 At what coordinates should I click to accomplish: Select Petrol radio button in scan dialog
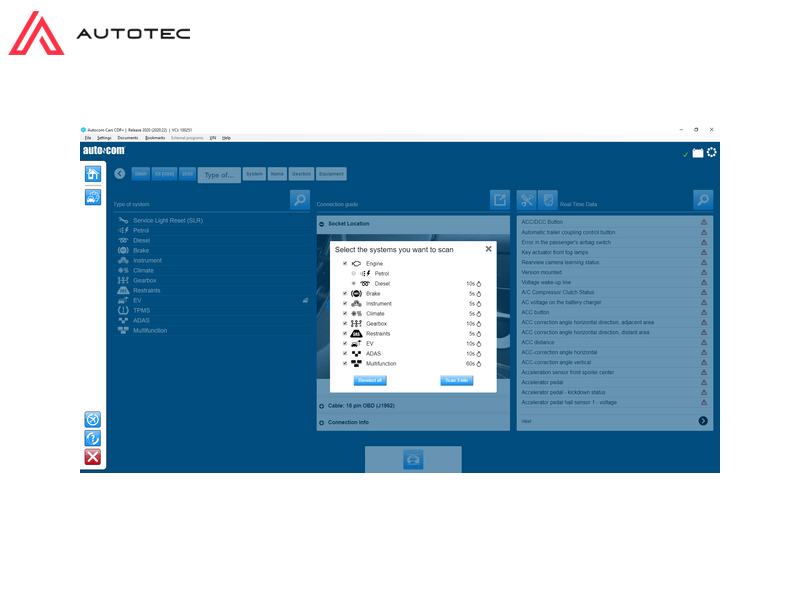pyautogui.click(x=354, y=273)
